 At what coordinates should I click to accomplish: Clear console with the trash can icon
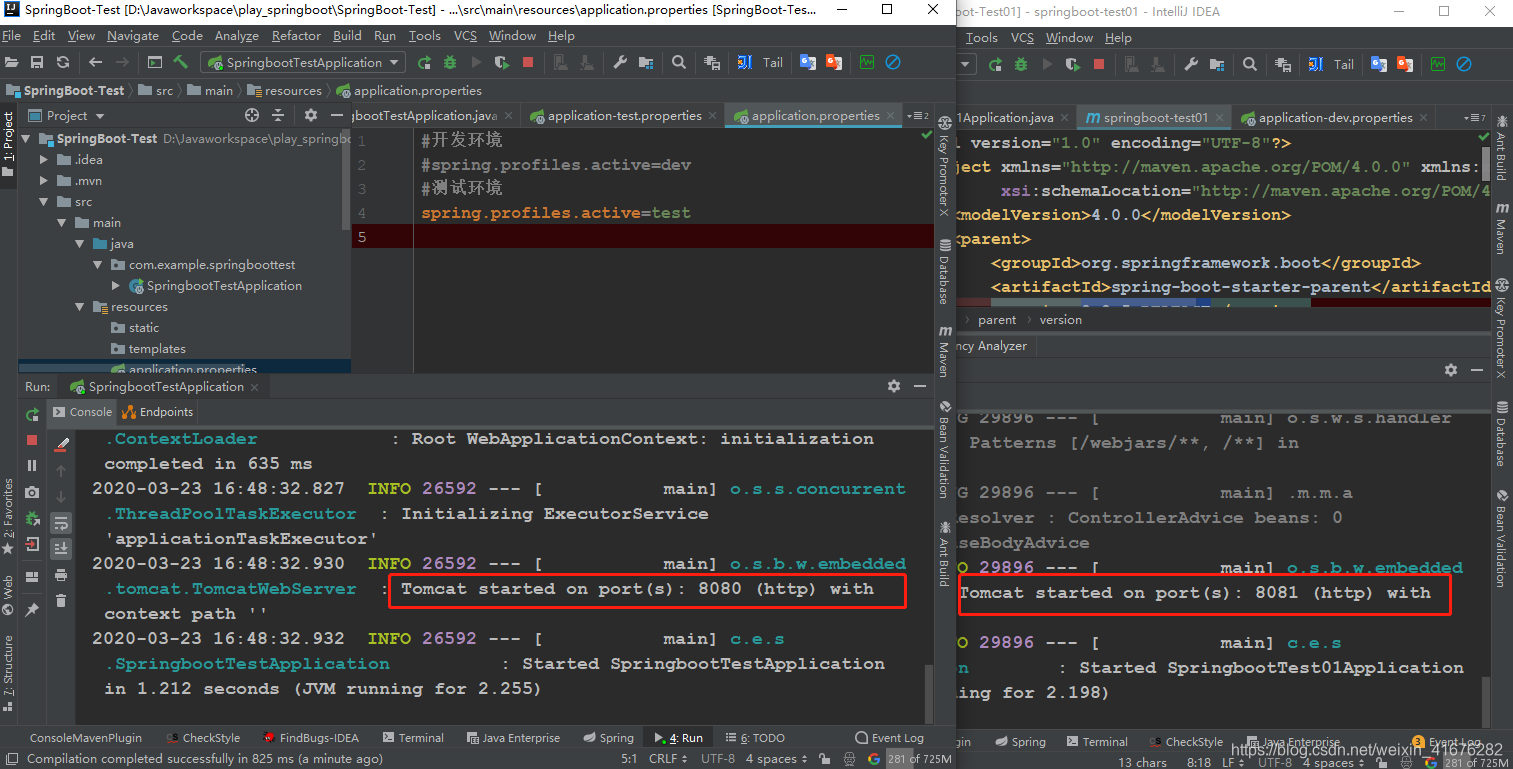(x=61, y=600)
